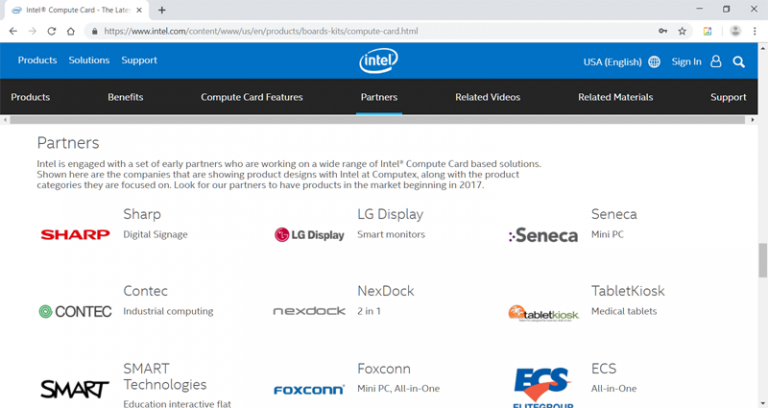Open Support link in blue header
Screen dimensions: 768x408
pyautogui.click(x=139, y=61)
